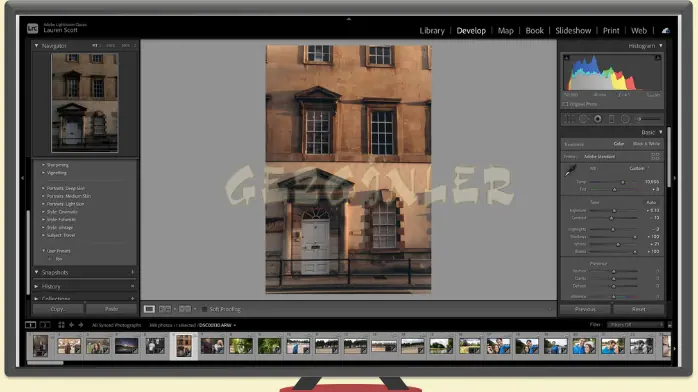Collapse the Basic panel
Image resolution: width=698 pixels, height=392 pixels.
coord(661,132)
